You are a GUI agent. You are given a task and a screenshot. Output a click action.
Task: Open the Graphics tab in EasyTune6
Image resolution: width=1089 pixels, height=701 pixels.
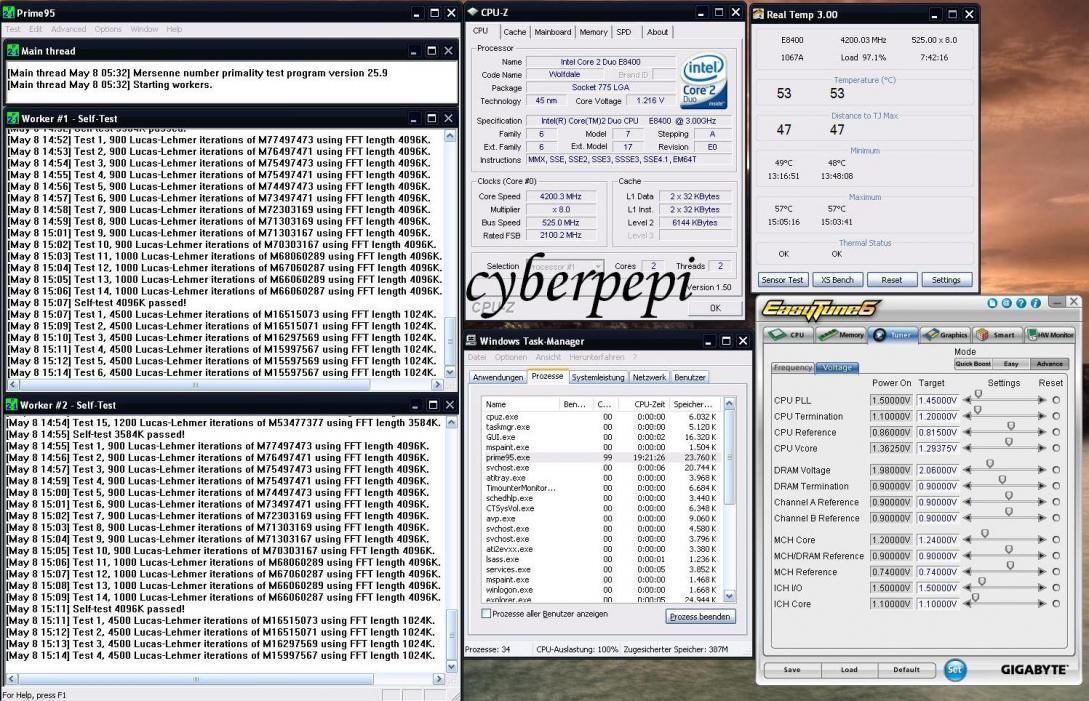click(x=945, y=335)
